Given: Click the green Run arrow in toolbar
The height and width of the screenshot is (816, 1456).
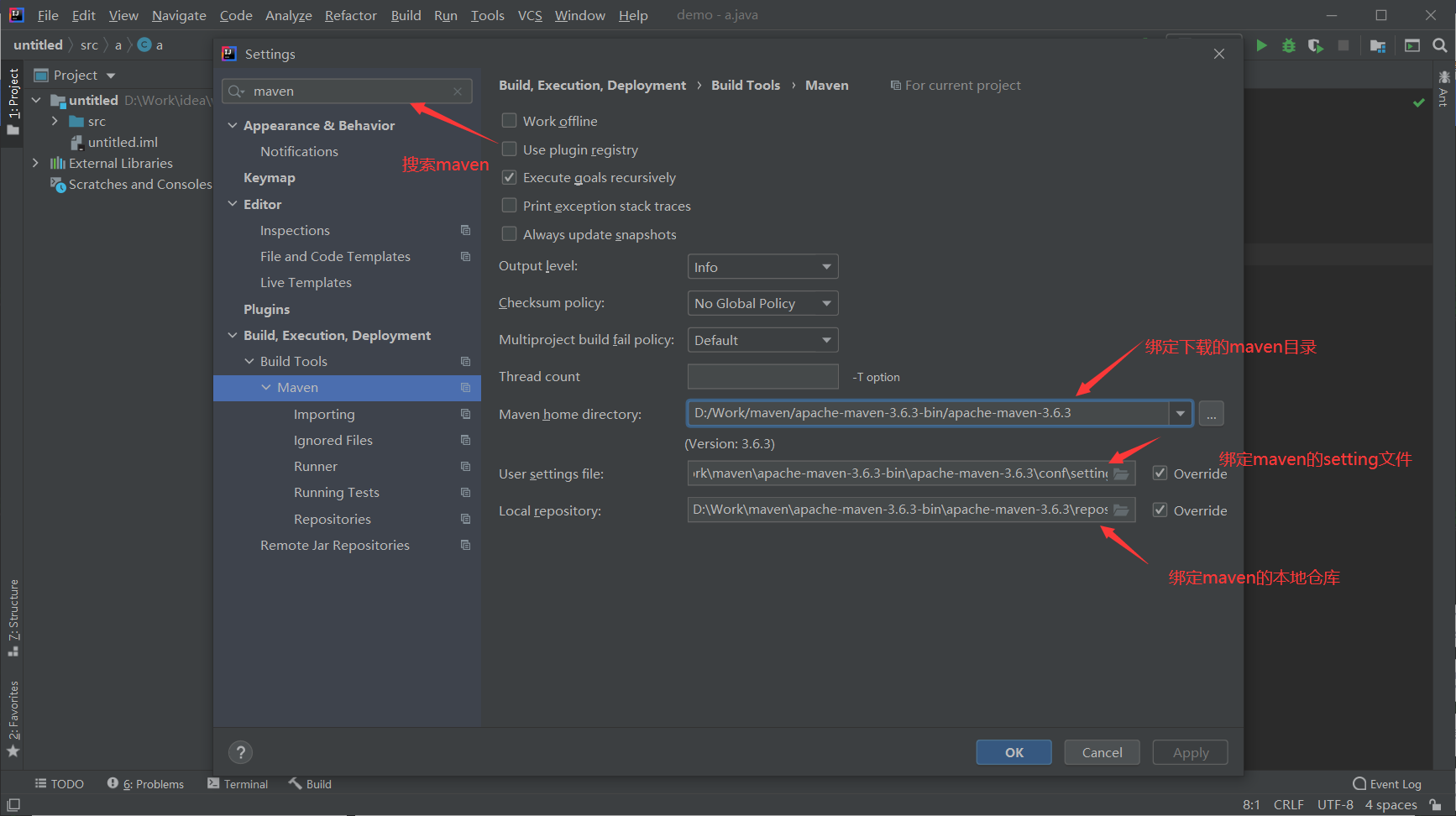Looking at the screenshot, I should (x=1261, y=45).
